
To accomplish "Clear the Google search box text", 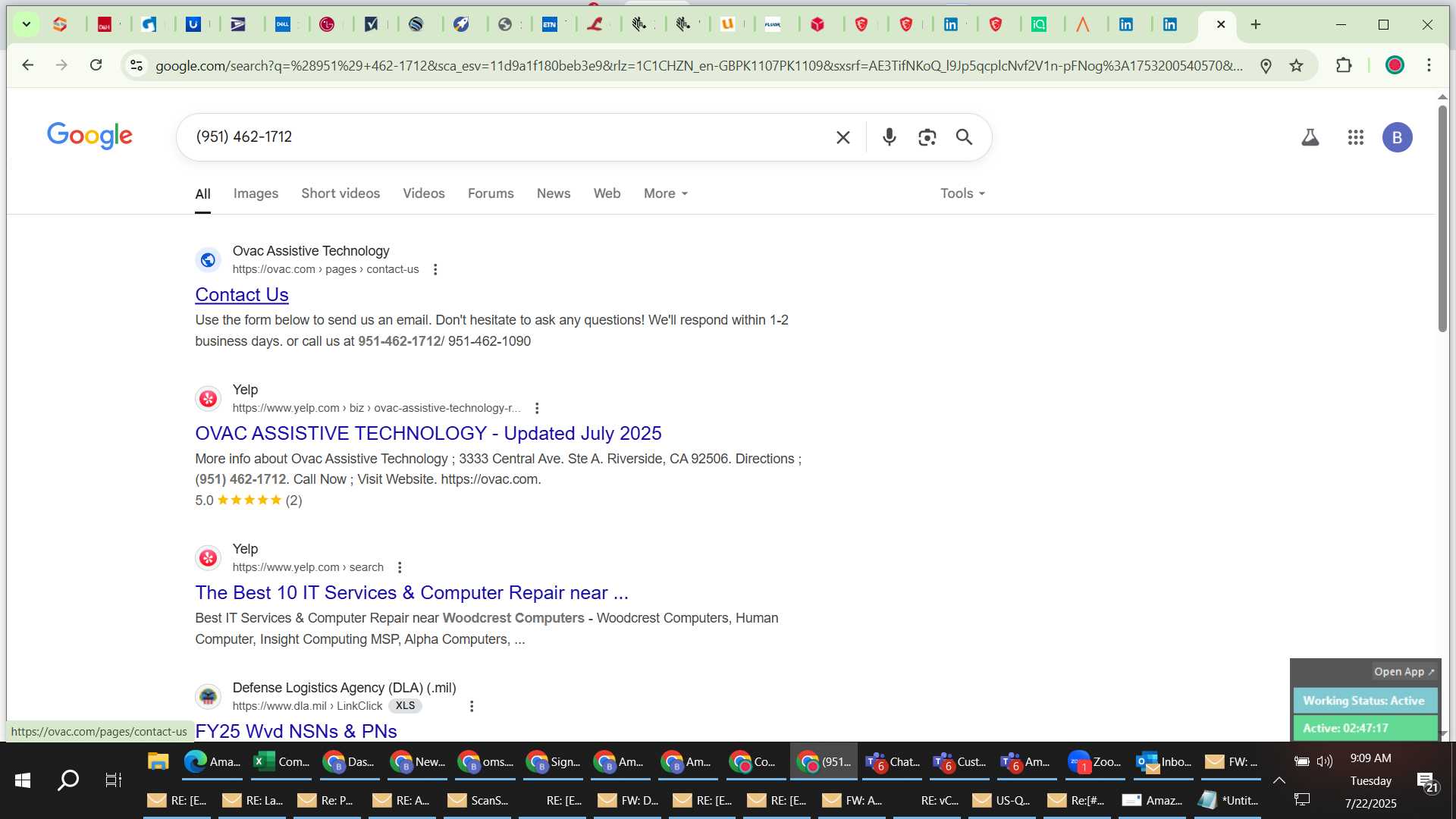I will [843, 137].
